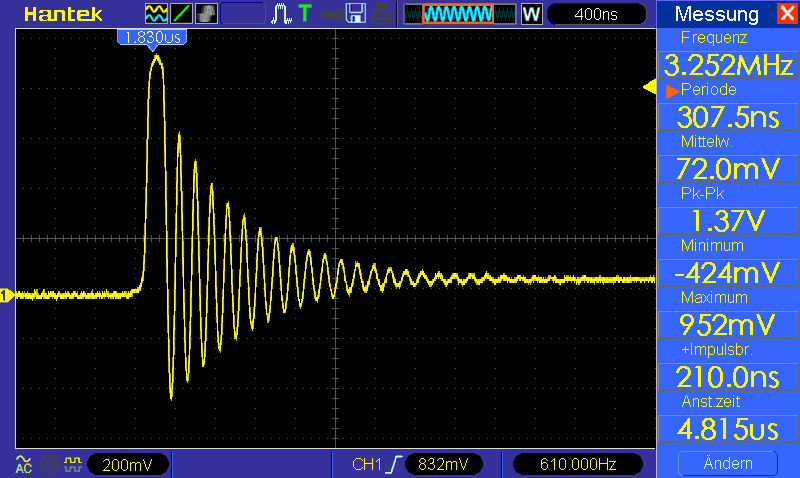Click the AC coupling indicator icon

pyautogui.click(x=23, y=464)
